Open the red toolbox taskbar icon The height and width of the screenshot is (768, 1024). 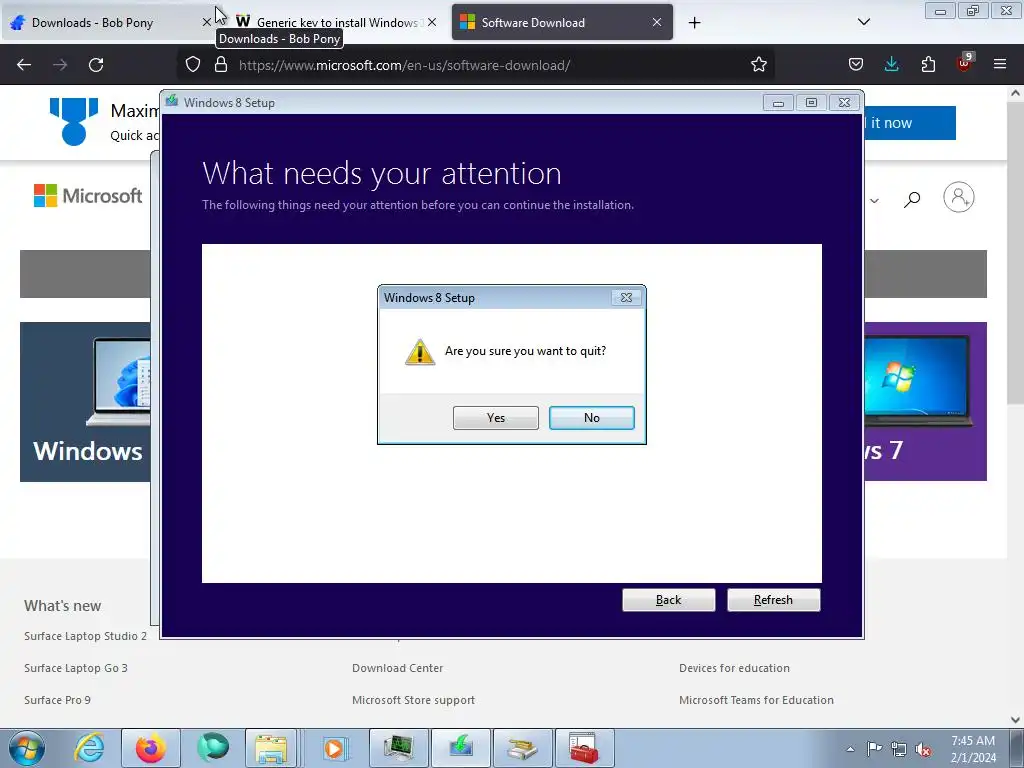point(584,748)
